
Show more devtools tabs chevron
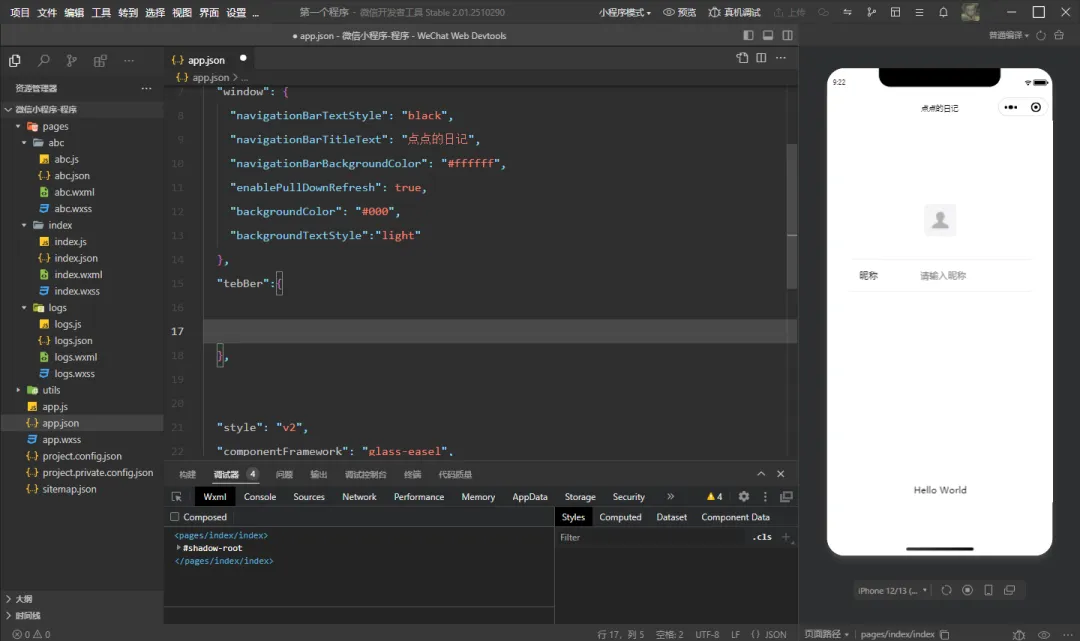coord(670,496)
